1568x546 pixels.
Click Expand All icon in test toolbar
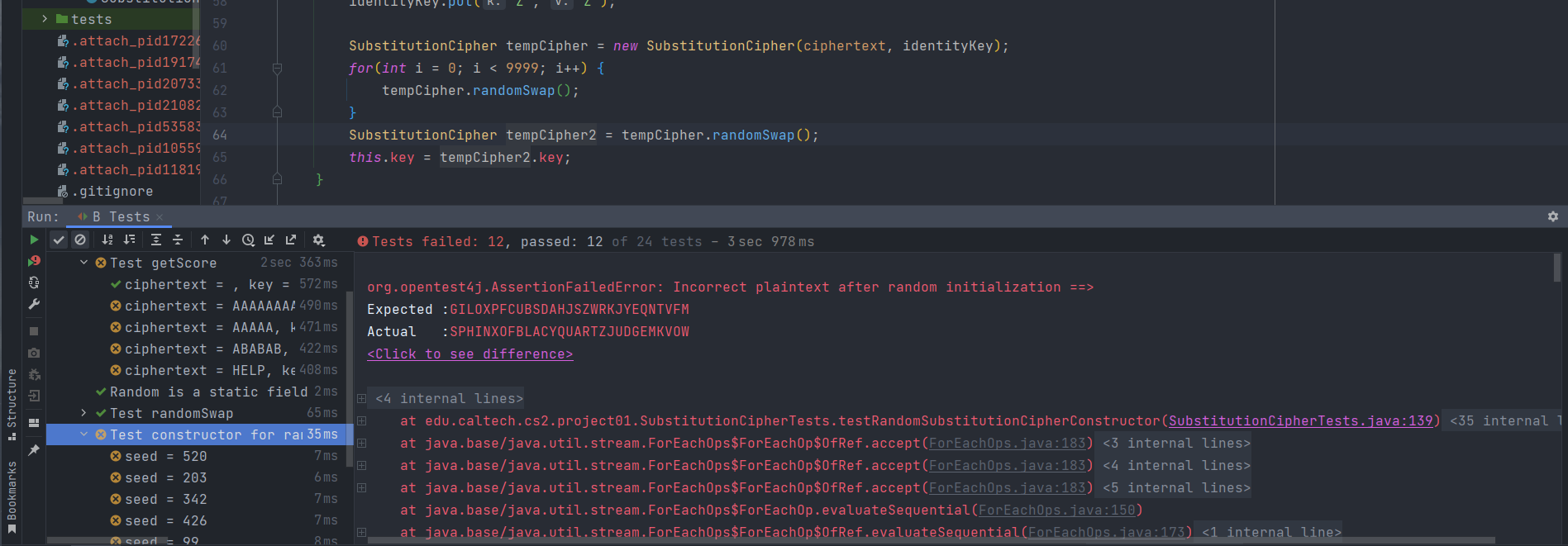(156, 240)
